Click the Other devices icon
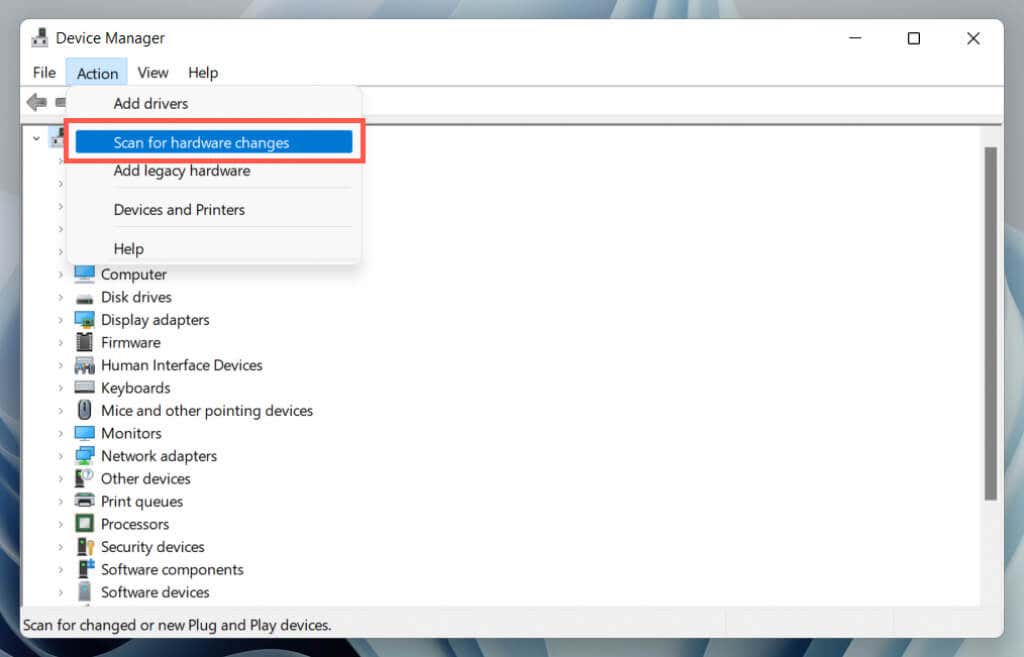This screenshot has height=657, width=1024. (x=84, y=478)
